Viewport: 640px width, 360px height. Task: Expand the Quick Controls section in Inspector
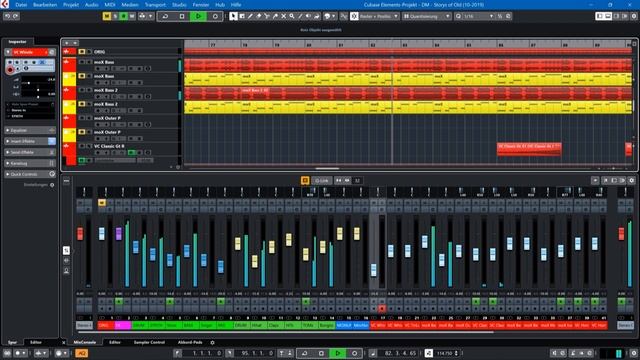click(x=30, y=174)
